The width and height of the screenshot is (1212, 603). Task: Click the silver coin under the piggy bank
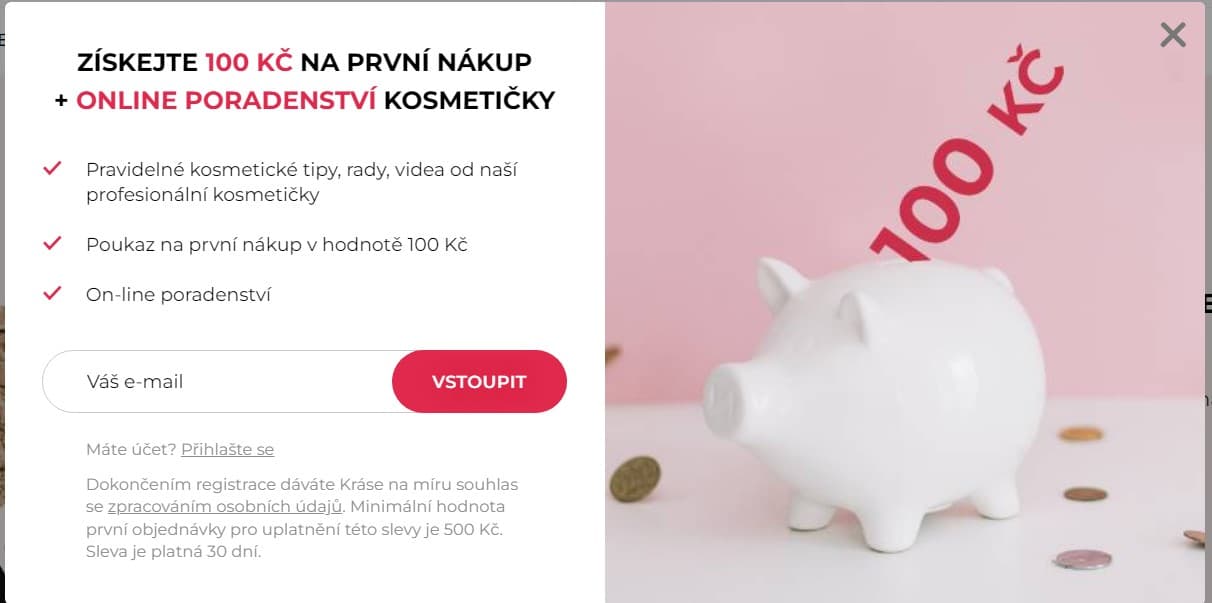pyautogui.click(x=1082, y=559)
